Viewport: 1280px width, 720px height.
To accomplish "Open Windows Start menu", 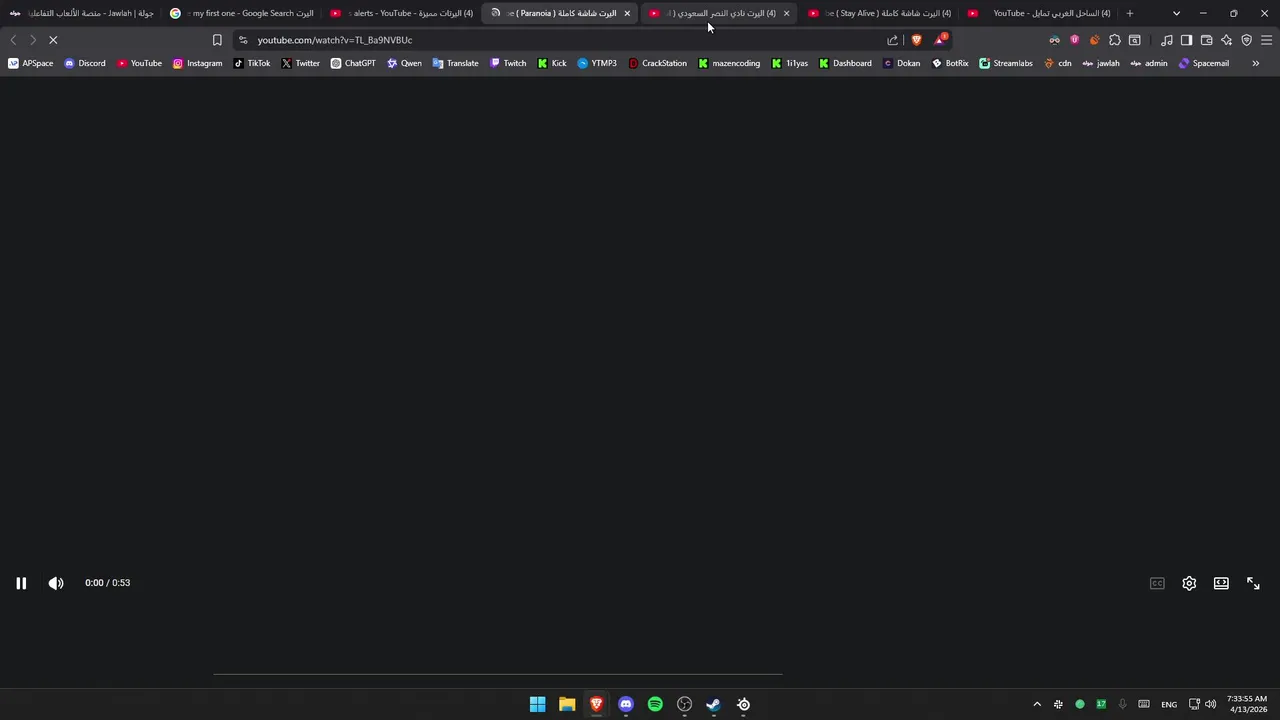I will [x=537, y=704].
